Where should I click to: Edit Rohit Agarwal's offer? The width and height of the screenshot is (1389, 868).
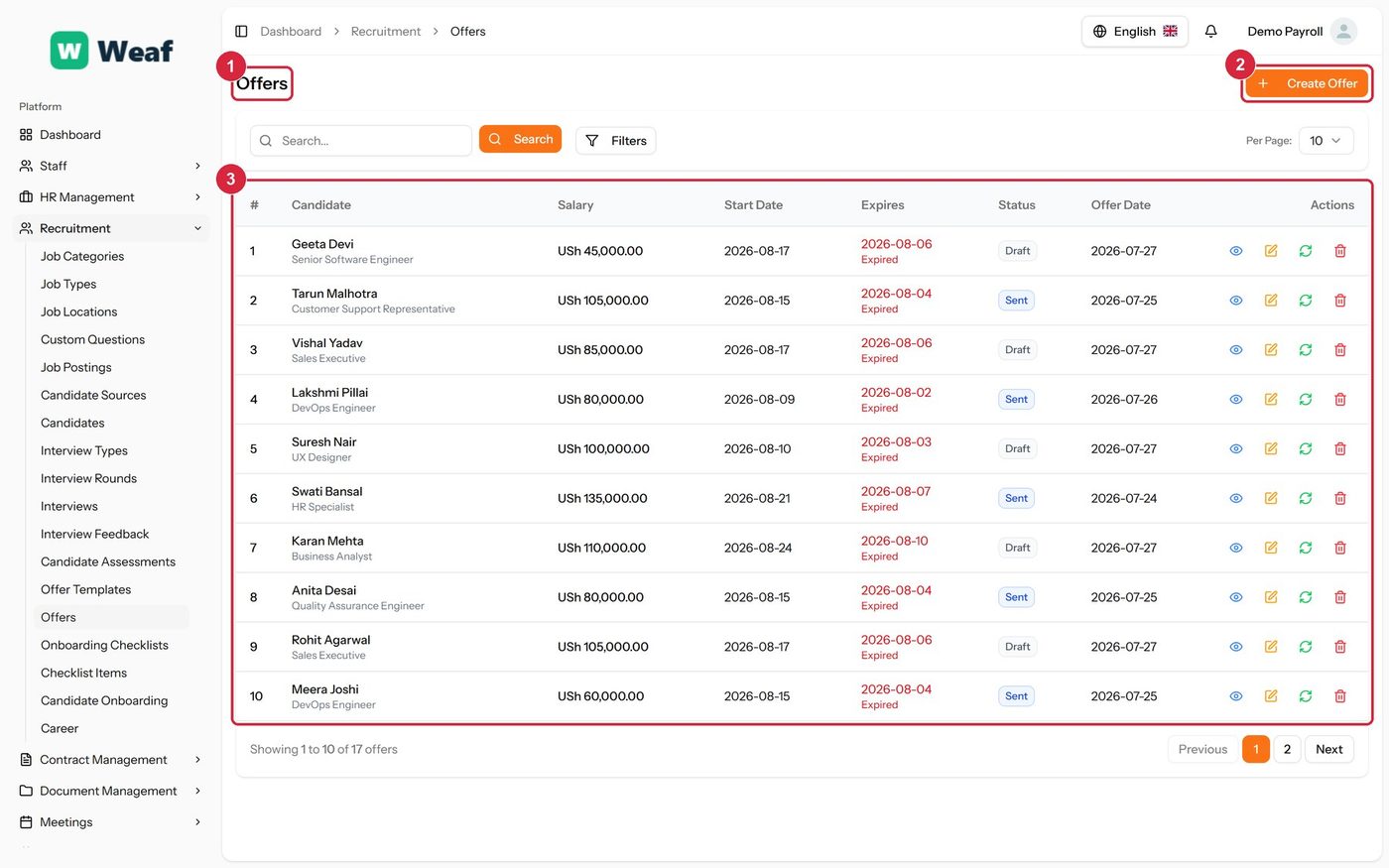point(1271,647)
